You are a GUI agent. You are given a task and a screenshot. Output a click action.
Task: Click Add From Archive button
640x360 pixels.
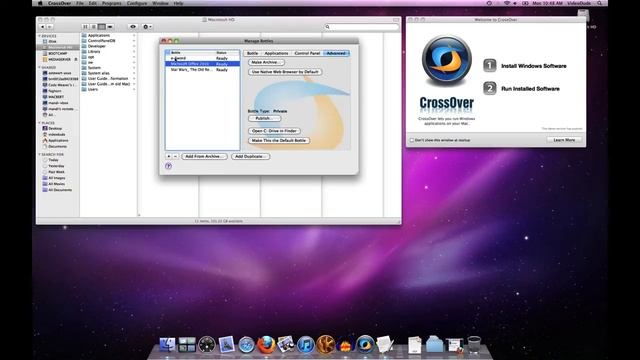[204, 156]
